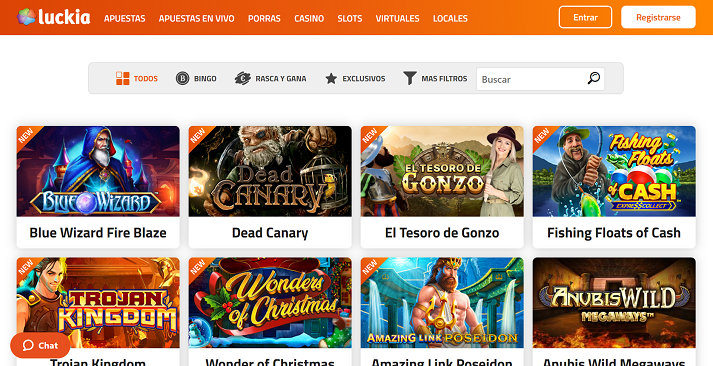The width and height of the screenshot is (713, 366).
Task: Click the Registrarse button
Action: tap(658, 17)
